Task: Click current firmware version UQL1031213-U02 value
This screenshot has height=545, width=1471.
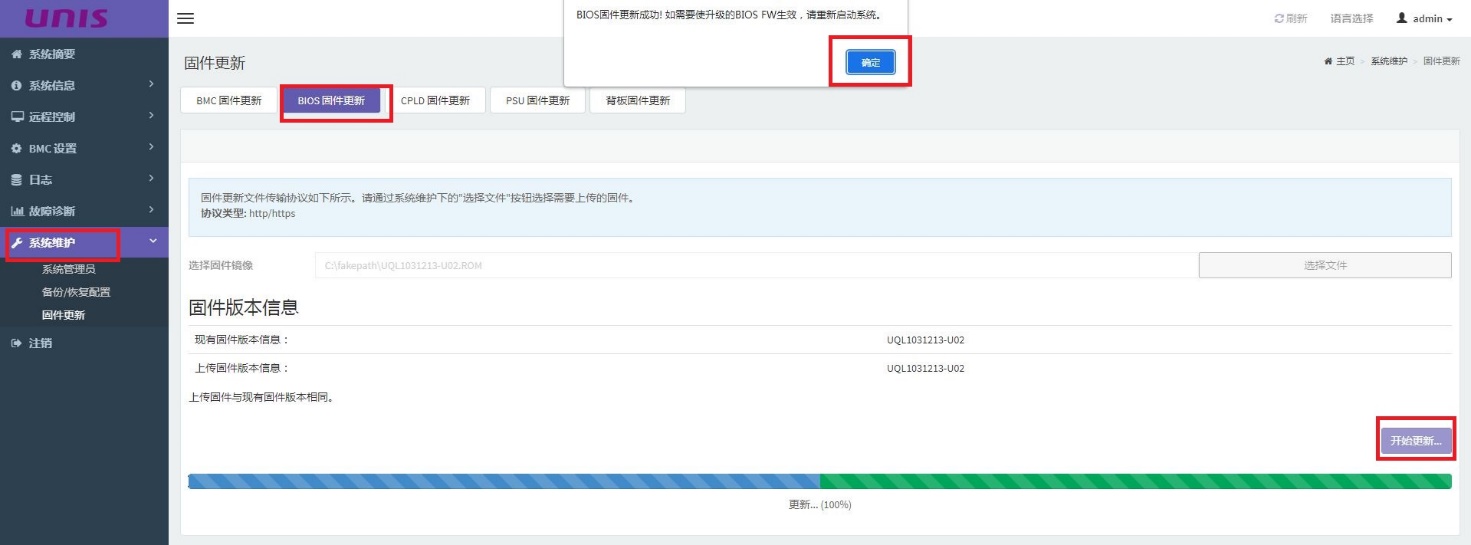Action: point(925,340)
